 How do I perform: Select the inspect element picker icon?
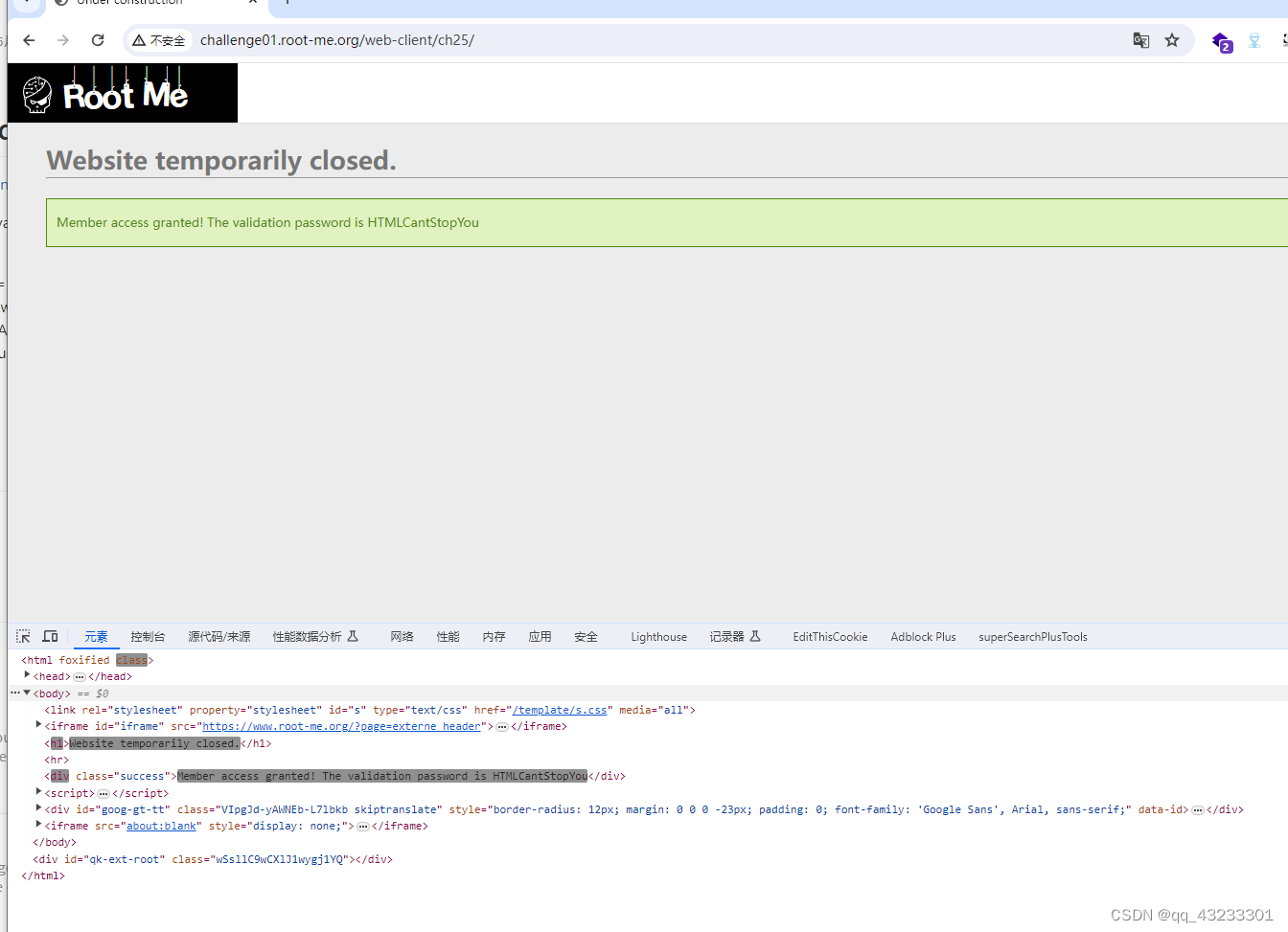[x=22, y=636]
